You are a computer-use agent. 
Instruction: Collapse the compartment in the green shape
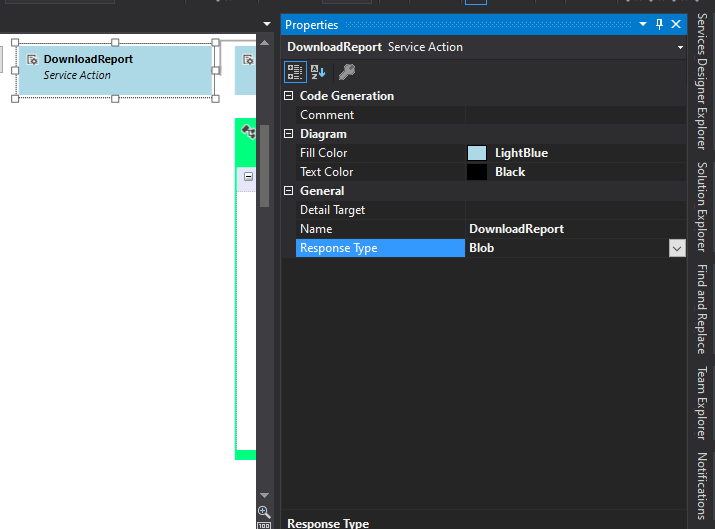point(249,176)
